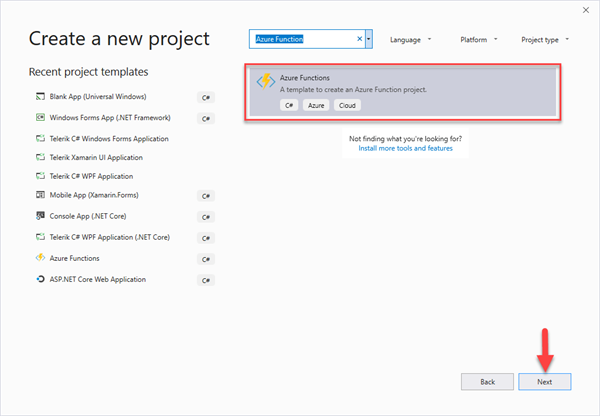Click the template description 'A template to create an Azure Function project.'
Image resolution: width=600 pixels, height=416 pixels.
pos(353,90)
